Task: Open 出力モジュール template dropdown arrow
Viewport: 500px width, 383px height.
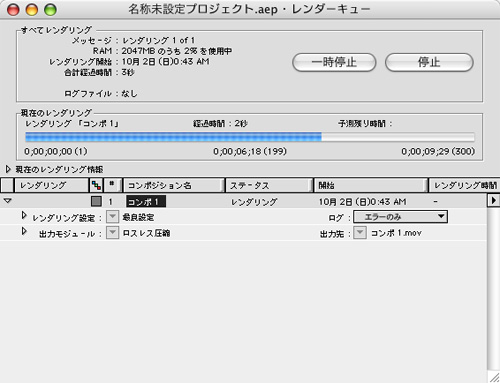Action: 112,233
